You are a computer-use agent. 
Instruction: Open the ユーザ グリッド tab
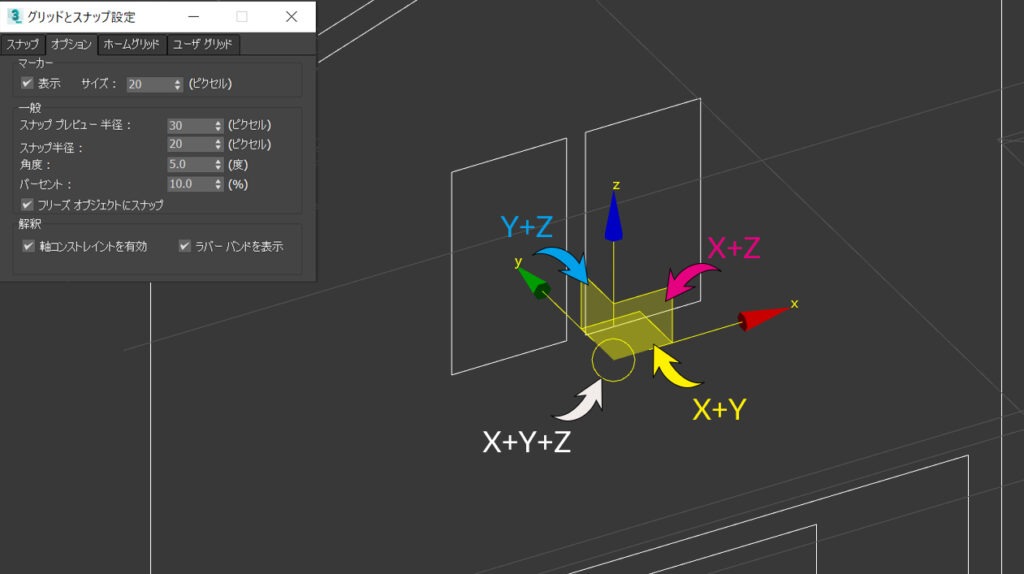[202, 44]
